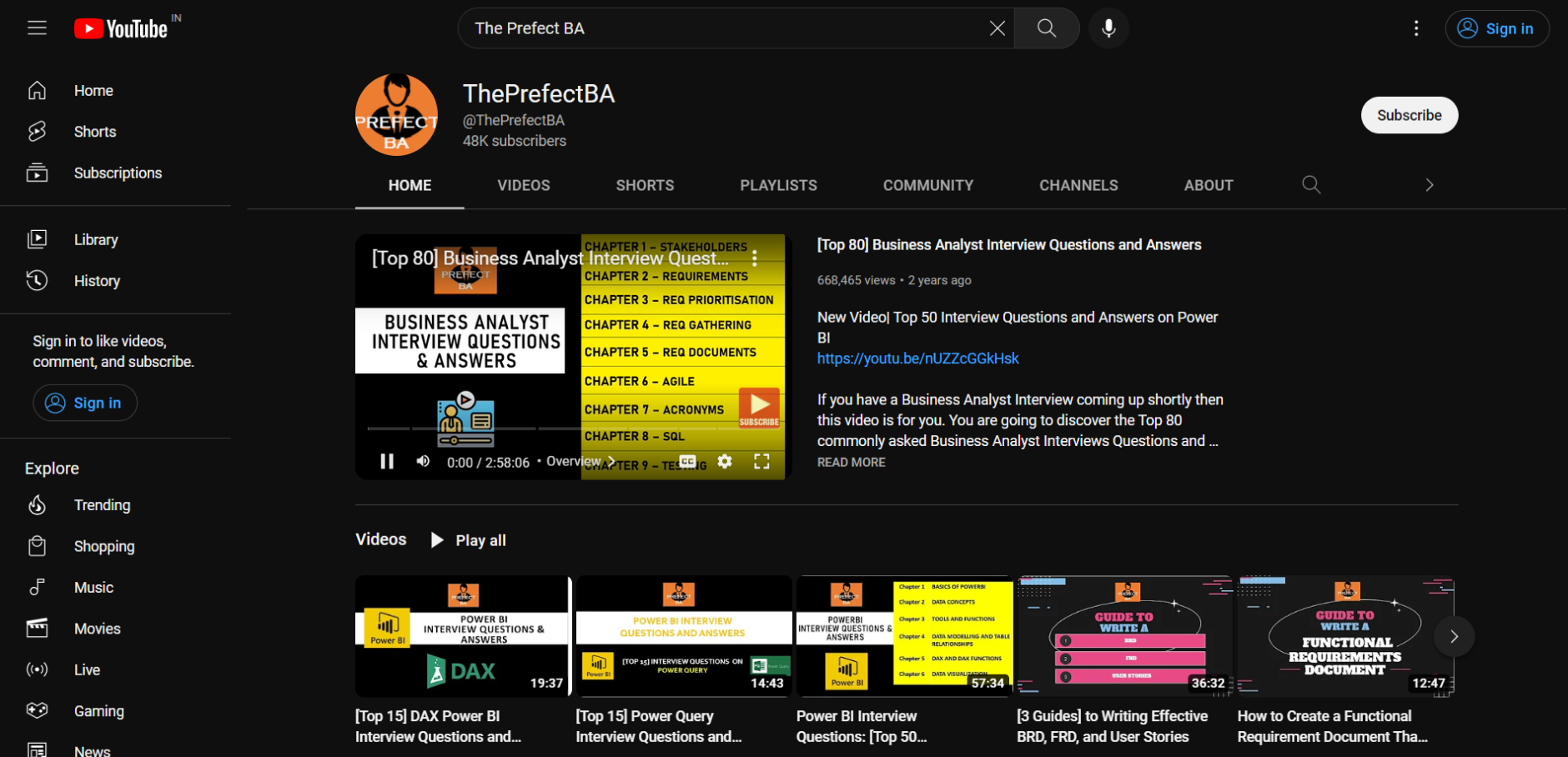The height and width of the screenshot is (757, 1568).
Task: Switch to the ABOUT tab
Action: 1209,186
